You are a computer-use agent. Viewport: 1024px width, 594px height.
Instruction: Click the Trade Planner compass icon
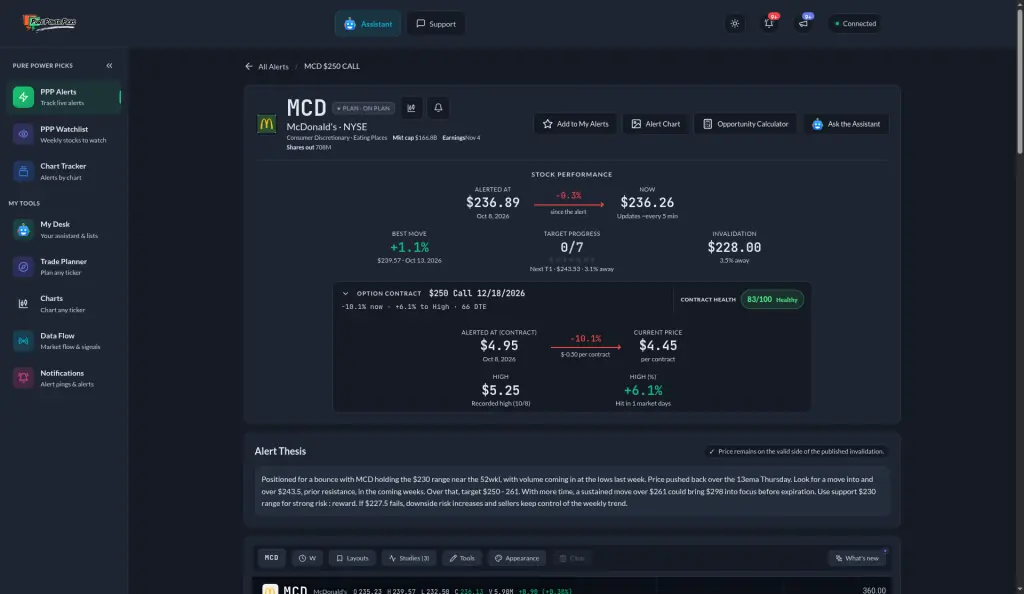tap(24, 266)
